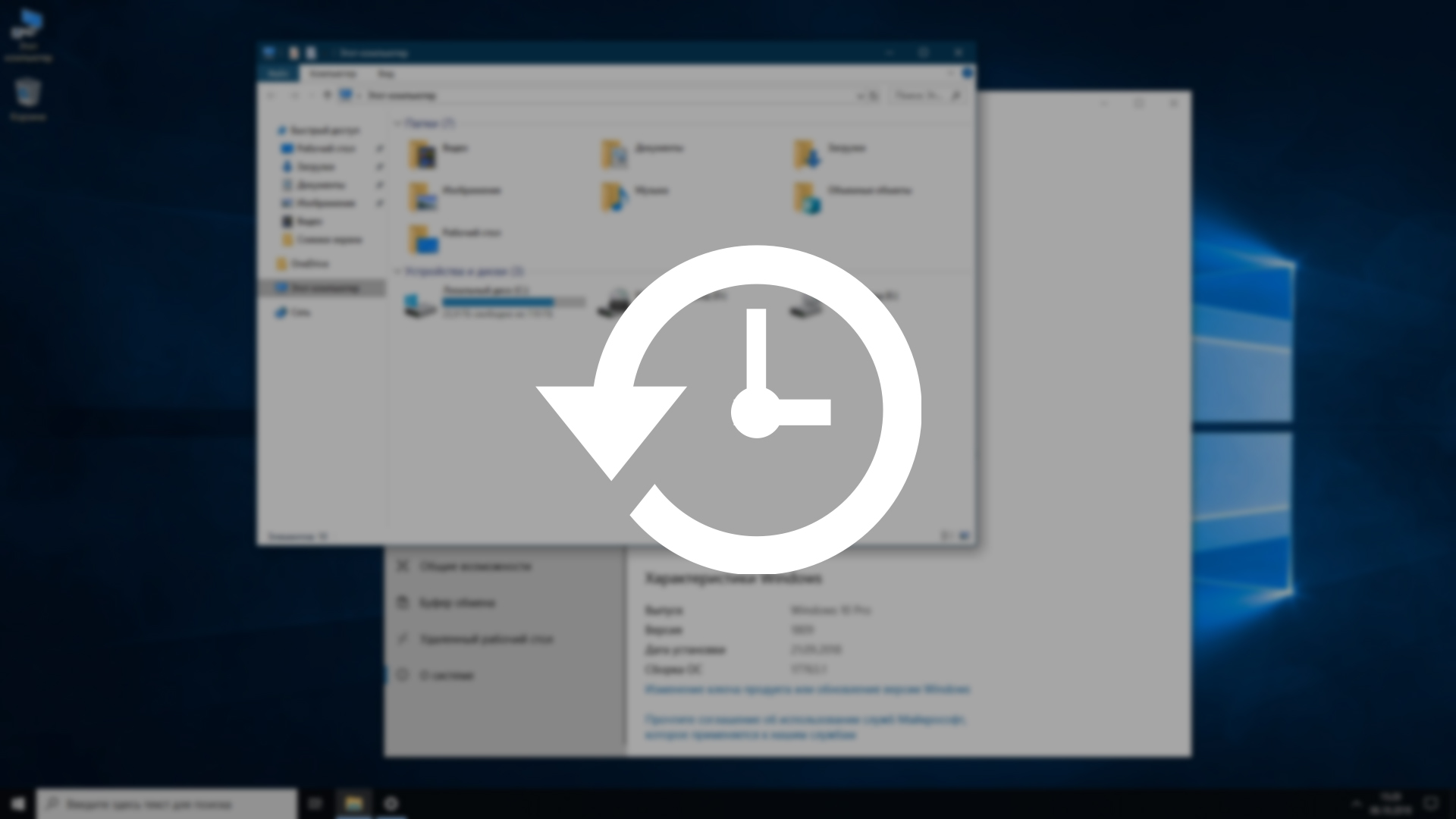Open the Pictures folder icon in Folders group

422,197
